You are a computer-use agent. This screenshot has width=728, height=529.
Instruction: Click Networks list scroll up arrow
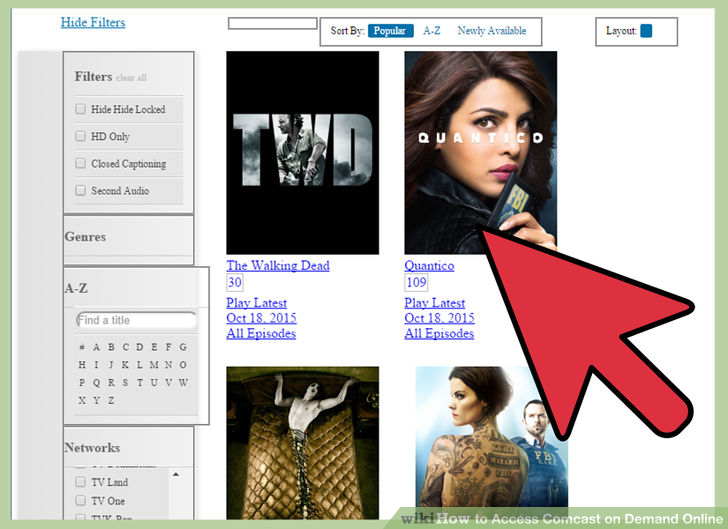pos(176,474)
